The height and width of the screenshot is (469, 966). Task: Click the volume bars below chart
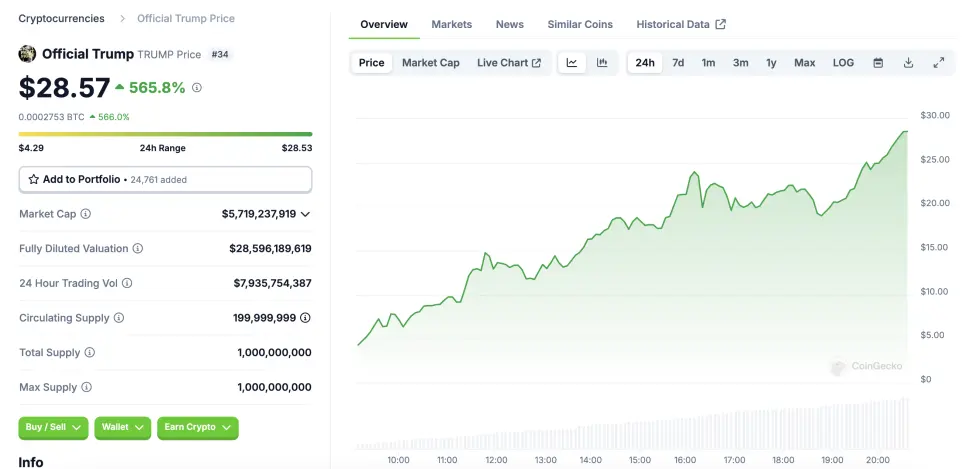[631, 425]
